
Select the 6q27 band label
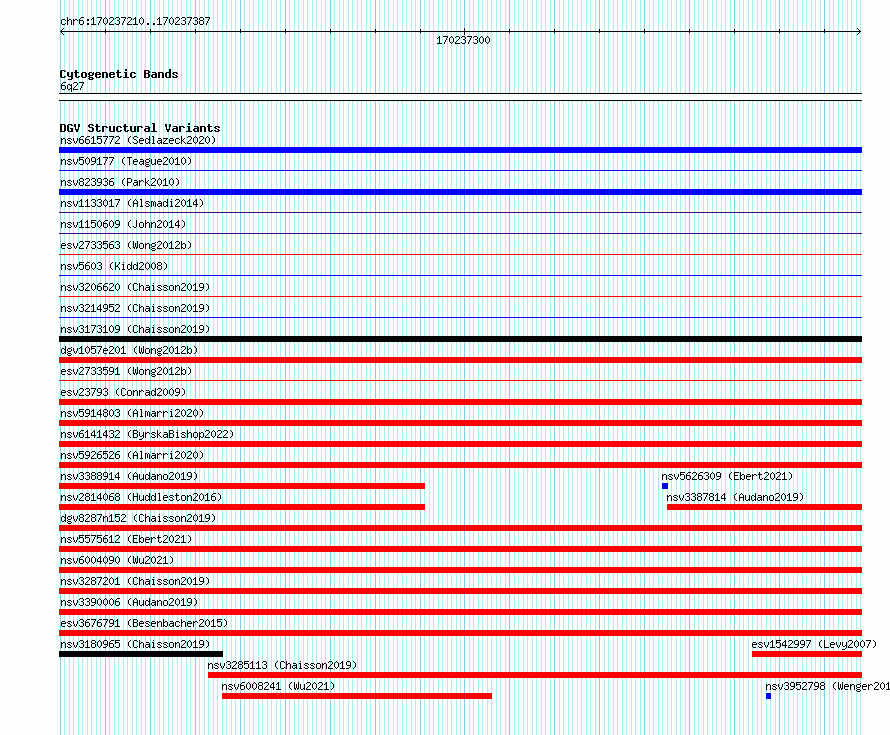point(72,86)
